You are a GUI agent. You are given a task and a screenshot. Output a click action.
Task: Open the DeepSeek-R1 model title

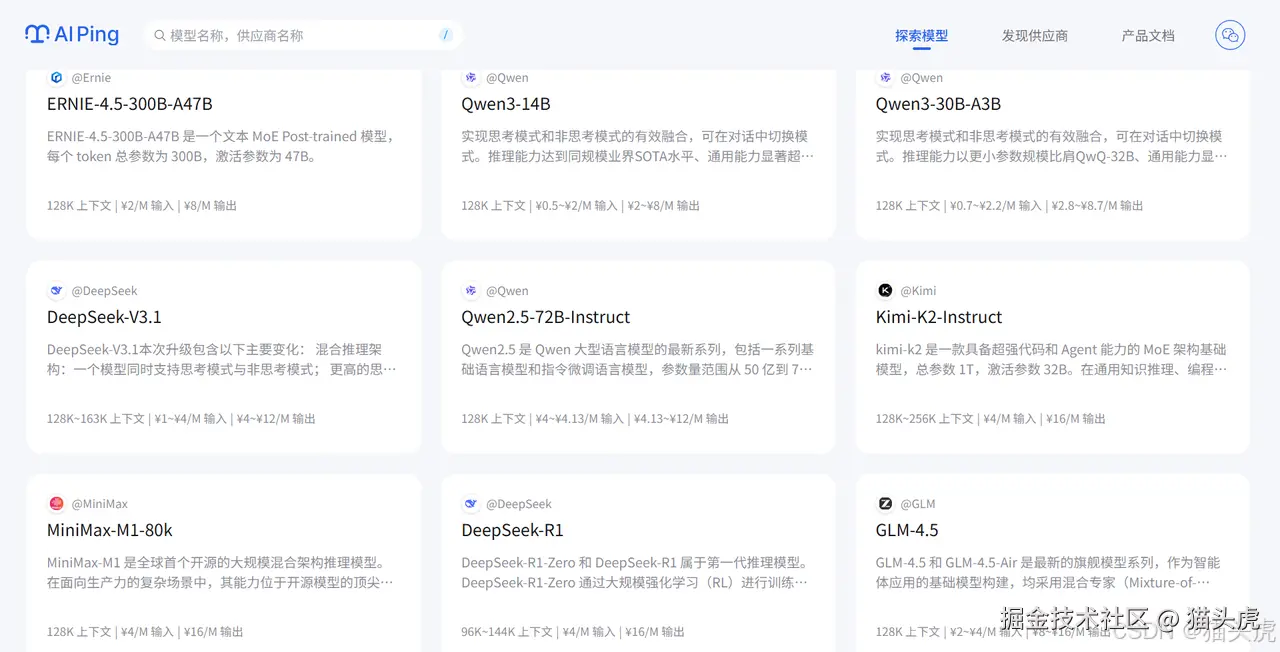click(512, 530)
